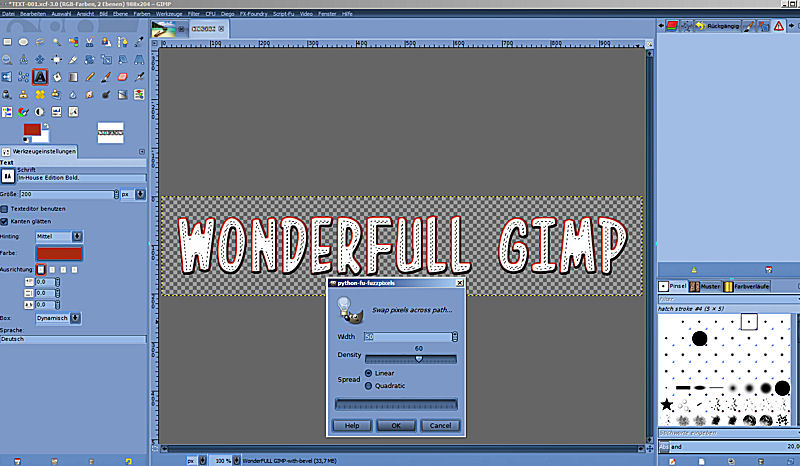Open the Filter menu
Screen dimensions: 800x466
tap(193, 14)
